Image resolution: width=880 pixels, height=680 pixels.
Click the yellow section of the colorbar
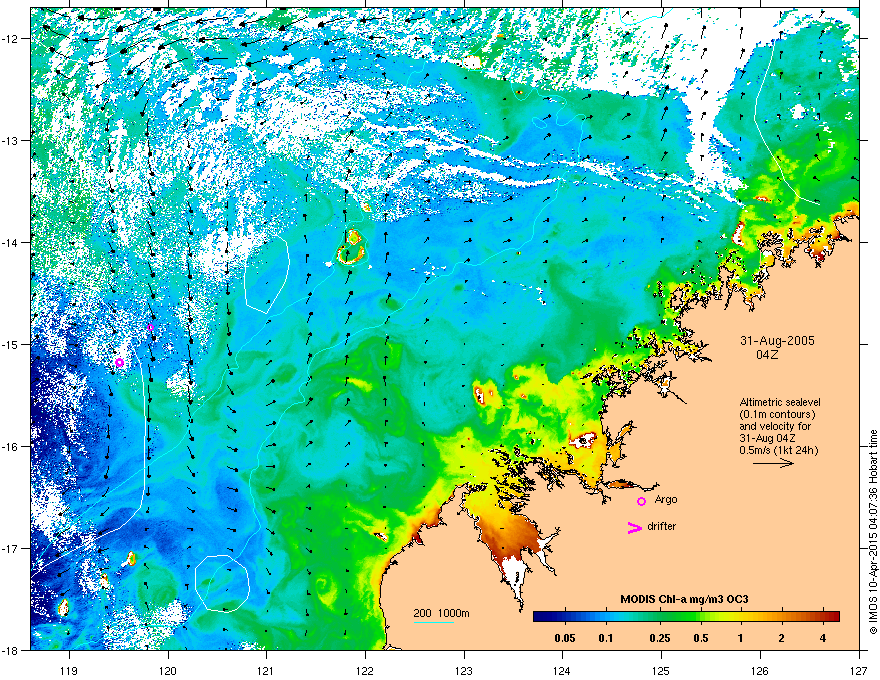tap(730, 617)
